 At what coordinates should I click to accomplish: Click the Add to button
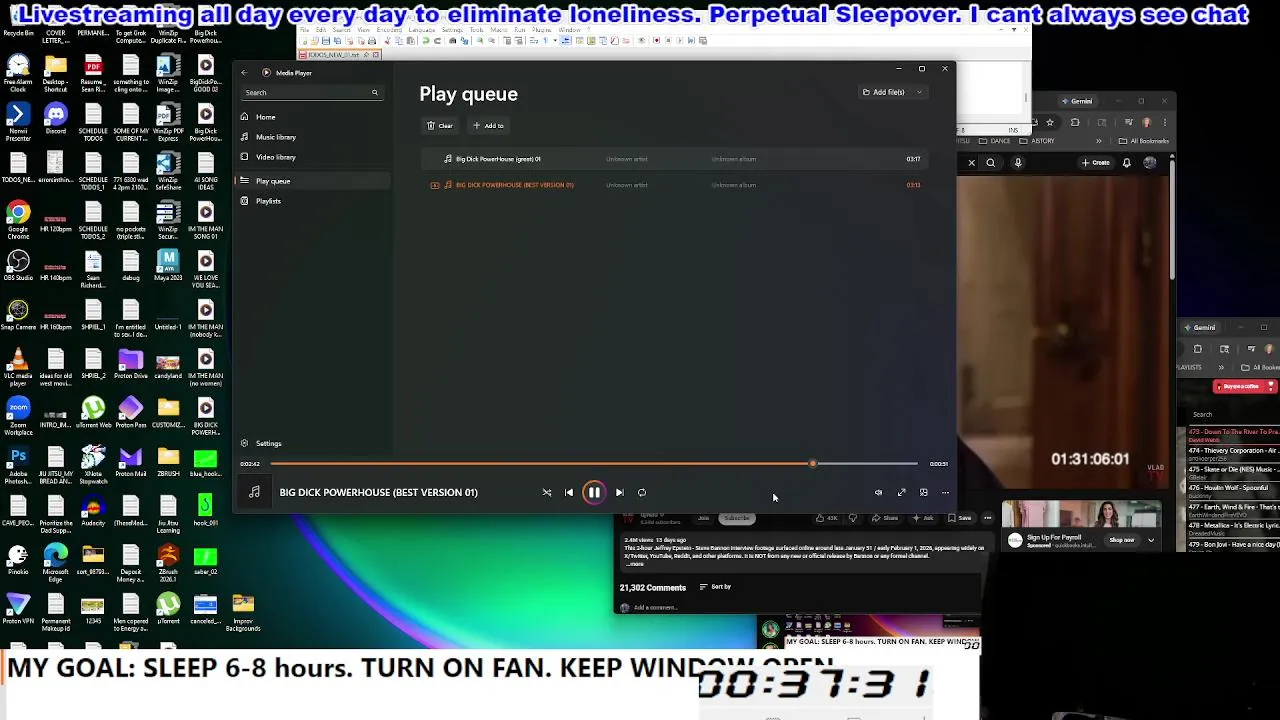488,126
